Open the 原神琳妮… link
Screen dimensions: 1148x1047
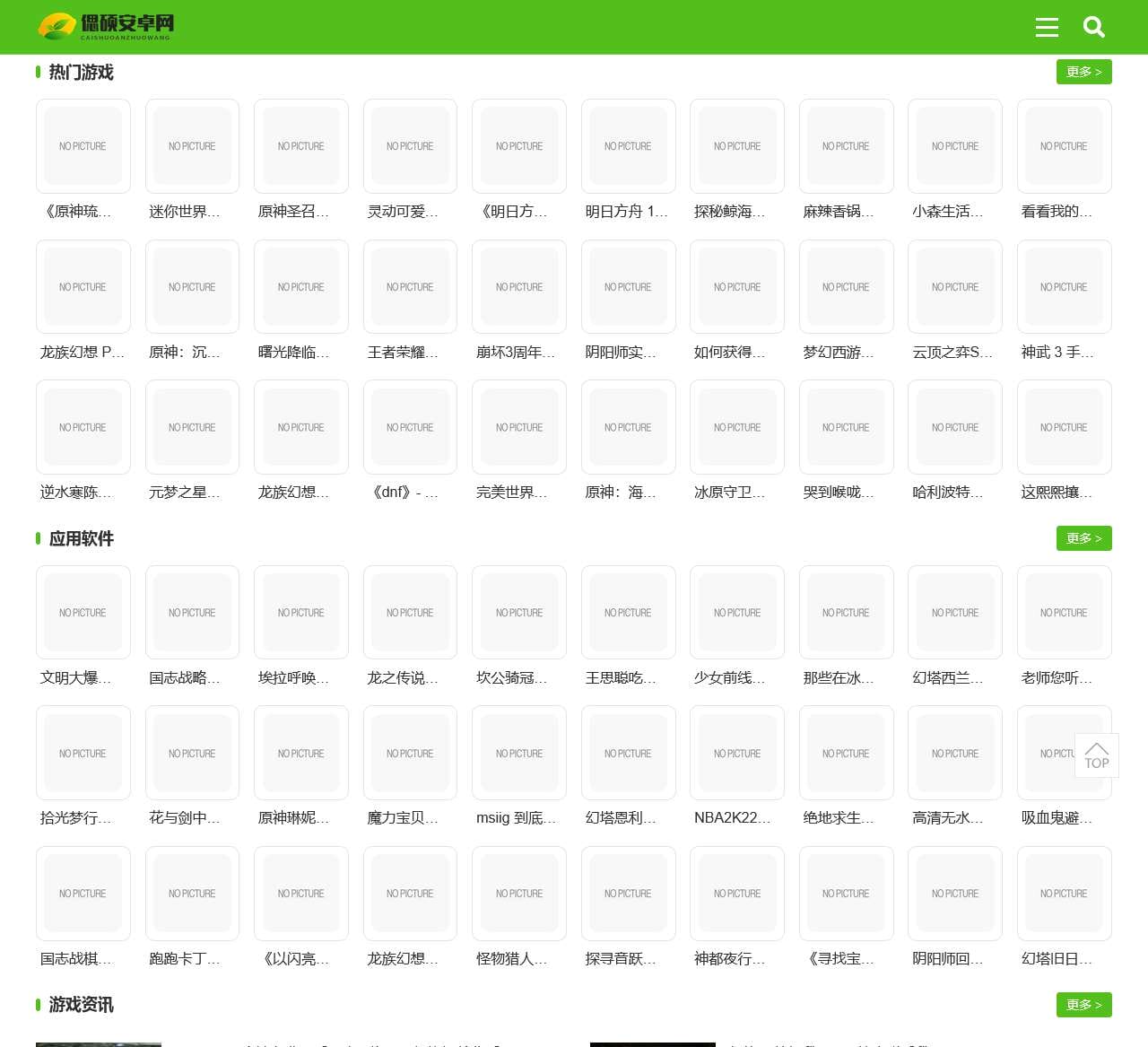294,818
